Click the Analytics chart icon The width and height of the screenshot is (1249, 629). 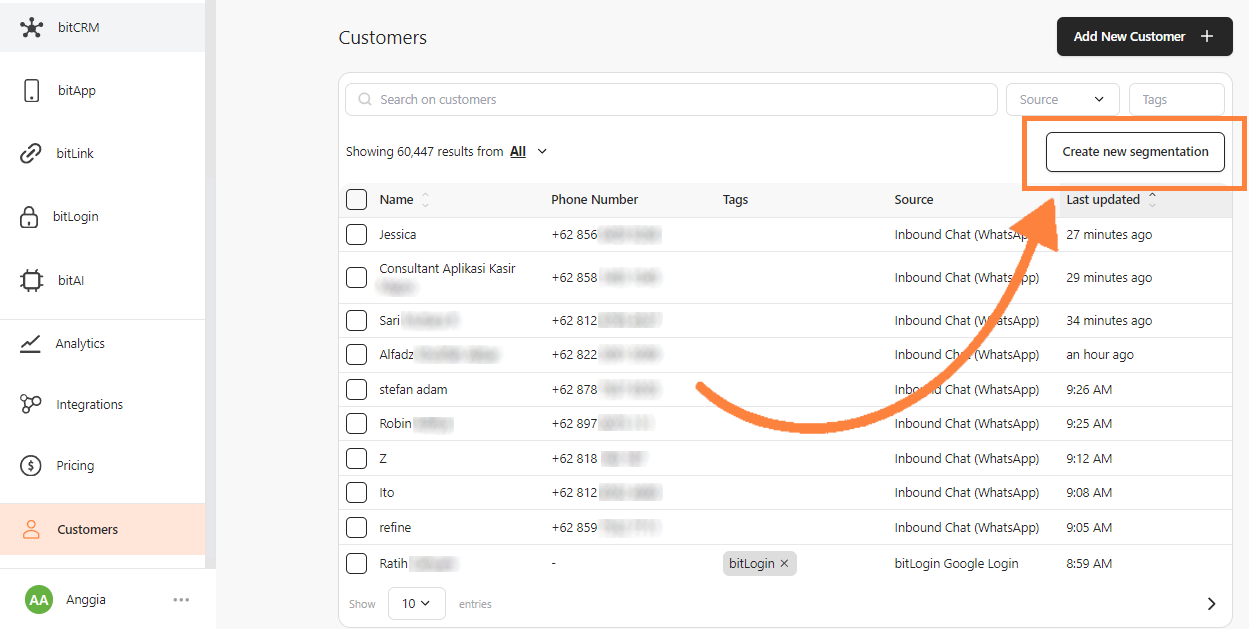[x=31, y=343]
